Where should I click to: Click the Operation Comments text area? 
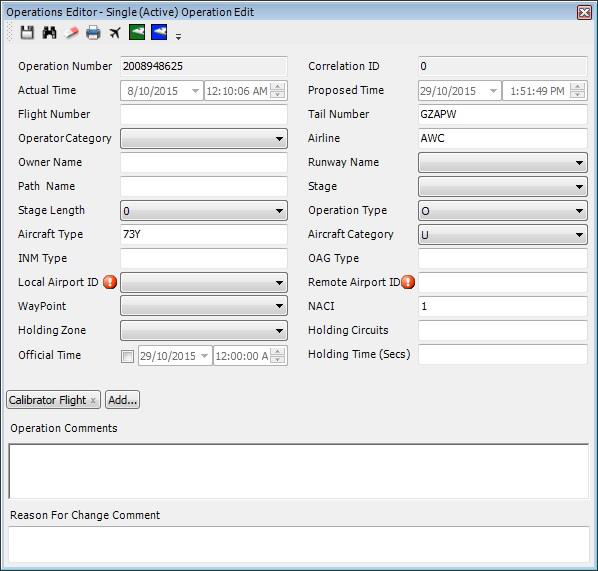coord(299,471)
